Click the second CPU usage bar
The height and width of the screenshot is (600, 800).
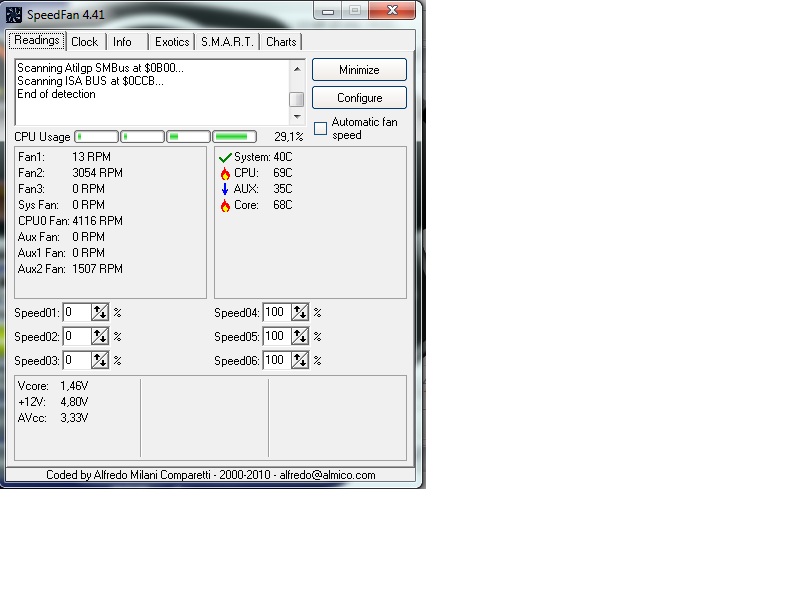coord(142,137)
